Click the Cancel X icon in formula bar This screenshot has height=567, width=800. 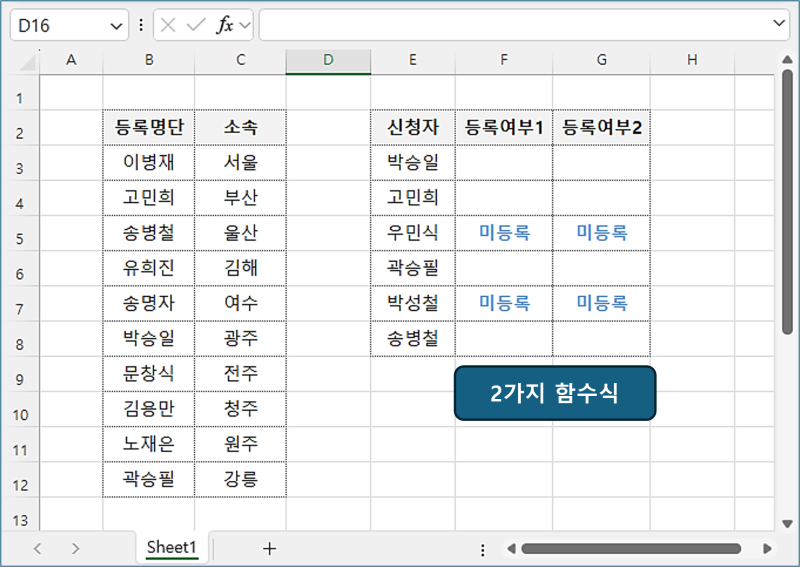point(168,25)
